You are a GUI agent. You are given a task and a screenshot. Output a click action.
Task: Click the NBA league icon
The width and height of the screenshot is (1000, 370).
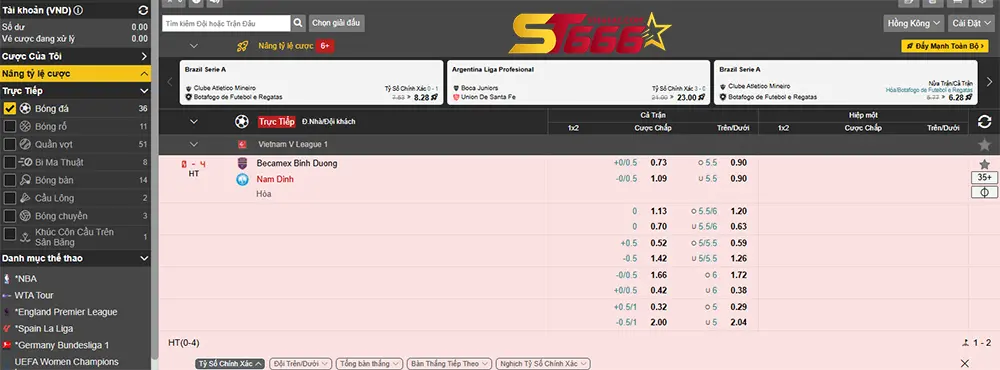6,279
